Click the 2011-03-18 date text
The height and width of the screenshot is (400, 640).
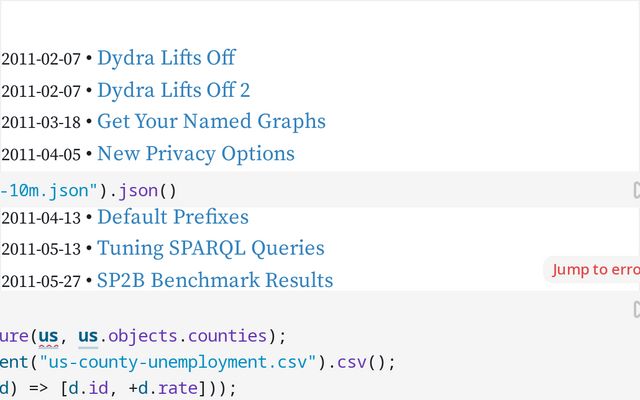40,123
